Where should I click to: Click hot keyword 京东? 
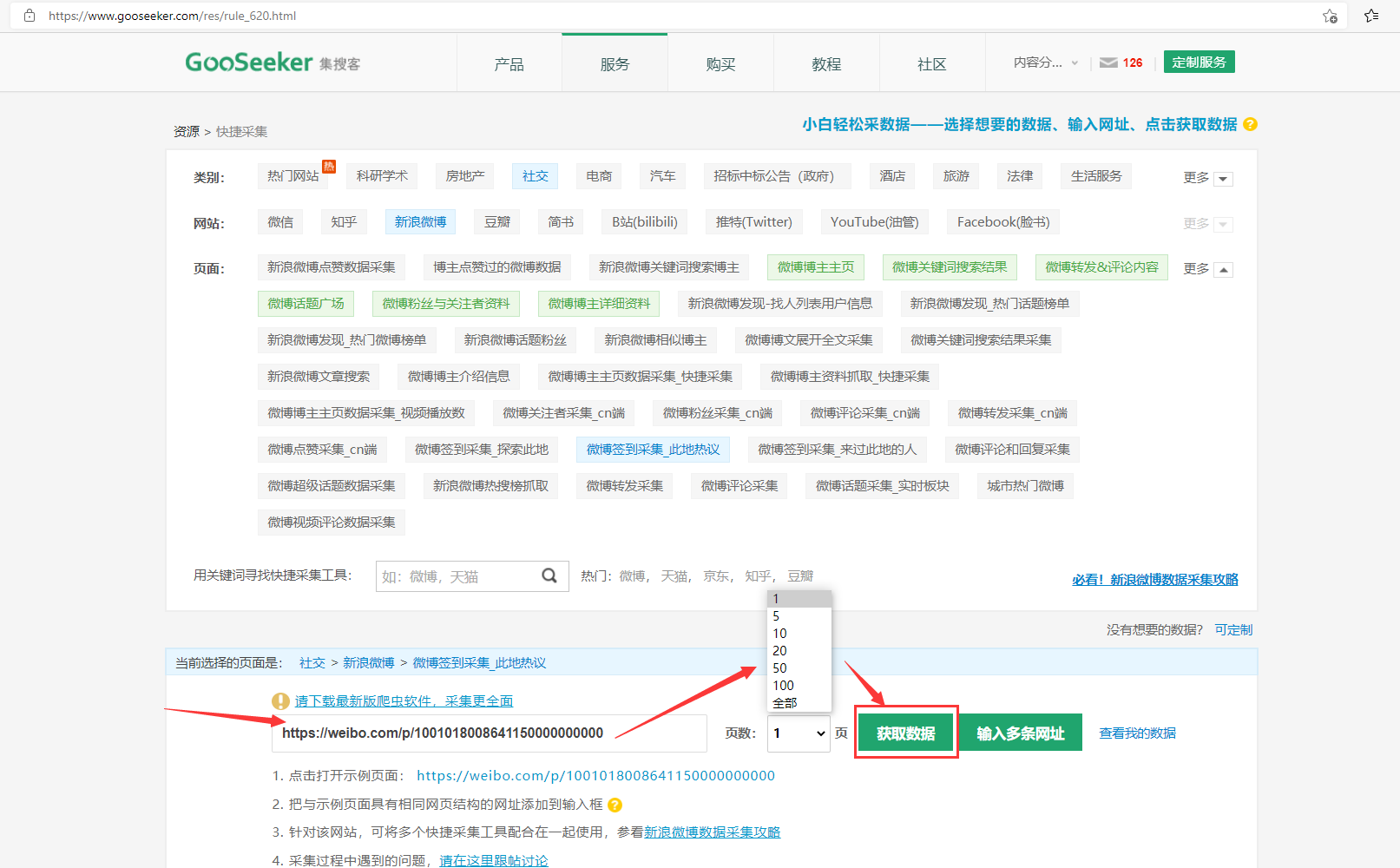click(x=716, y=576)
